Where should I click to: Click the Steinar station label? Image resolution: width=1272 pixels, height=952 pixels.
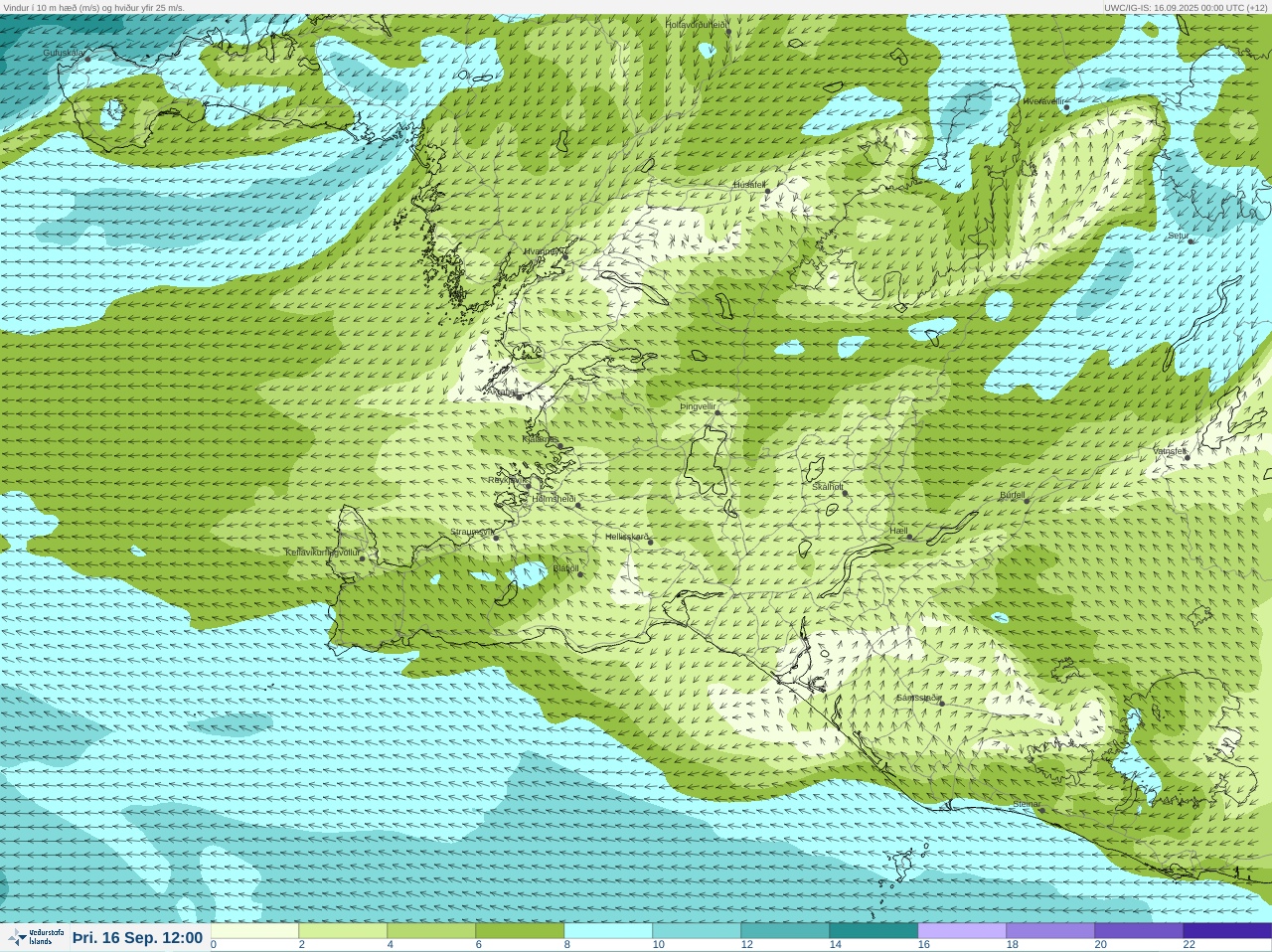1027,804
